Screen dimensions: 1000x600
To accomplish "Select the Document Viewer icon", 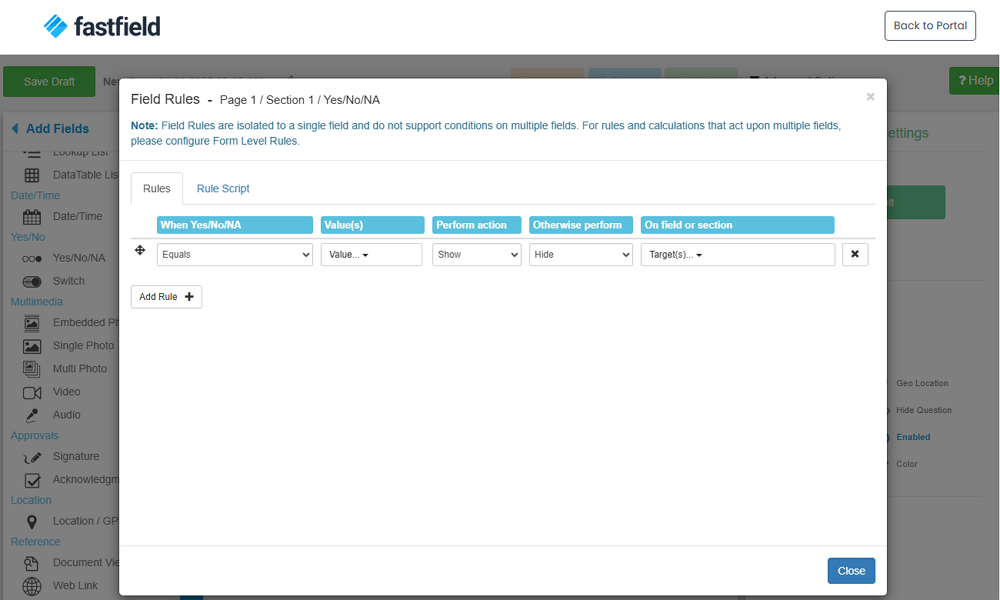I will (31, 563).
